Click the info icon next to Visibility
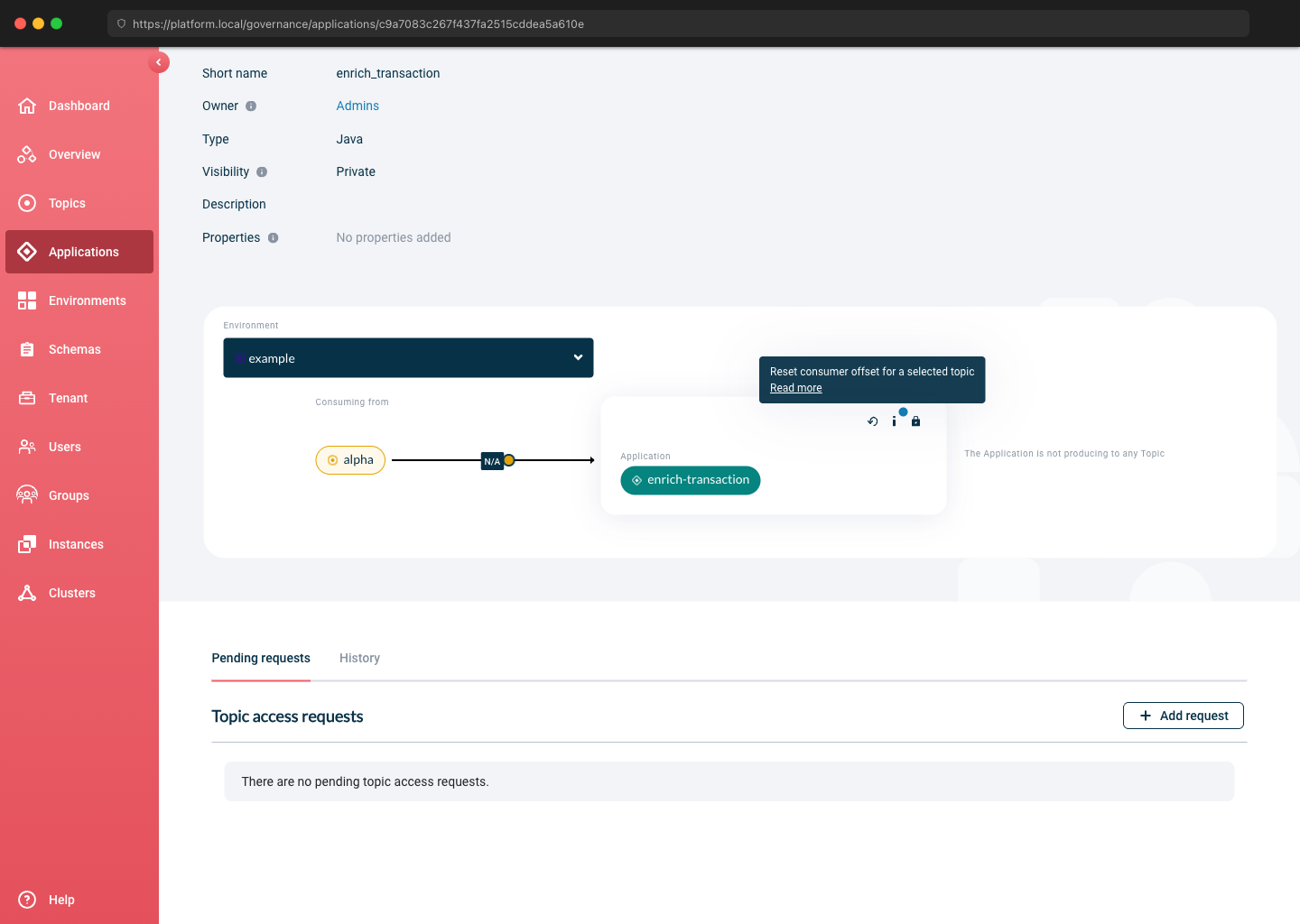The width and height of the screenshot is (1300, 924). (x=262, y=172)
